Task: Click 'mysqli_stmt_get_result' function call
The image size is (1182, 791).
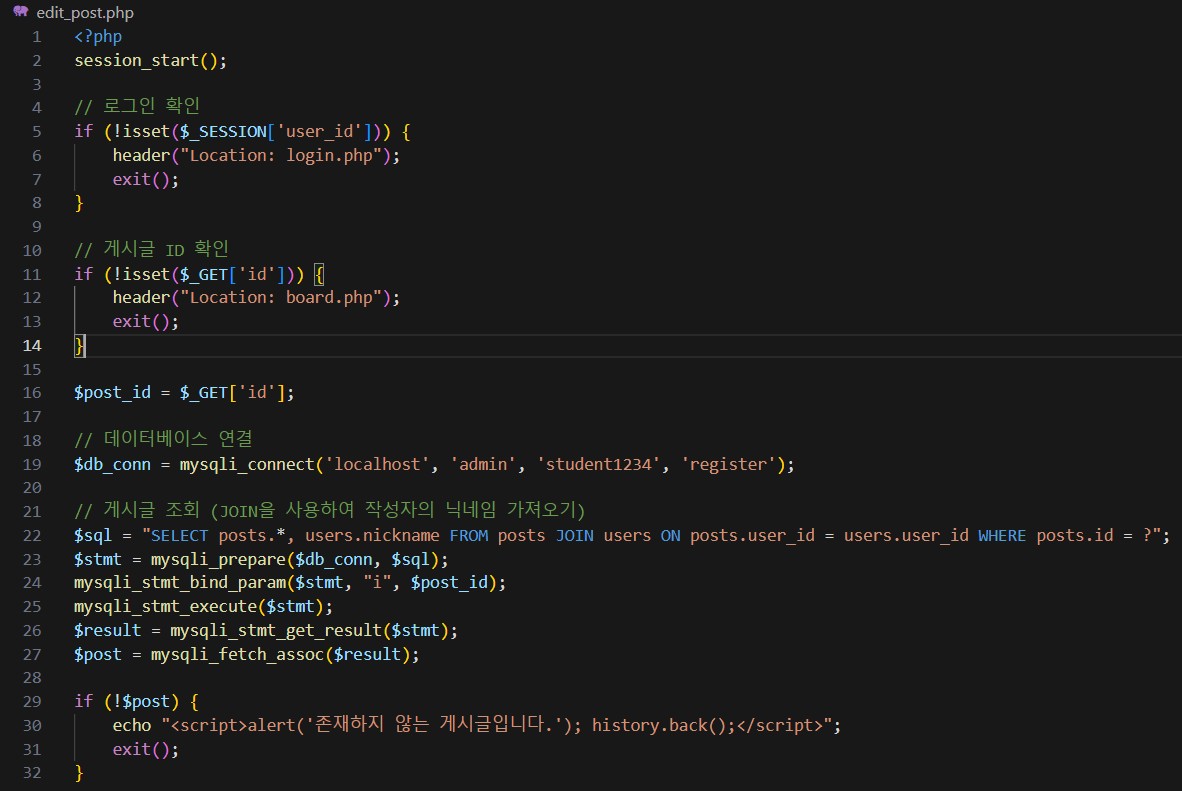Action: [275, 630]
